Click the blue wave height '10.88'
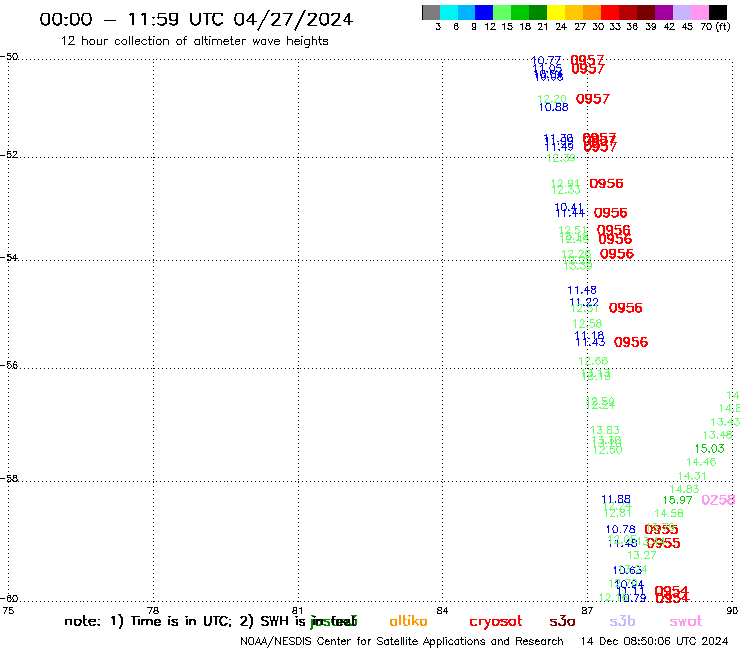 point(553,107)
